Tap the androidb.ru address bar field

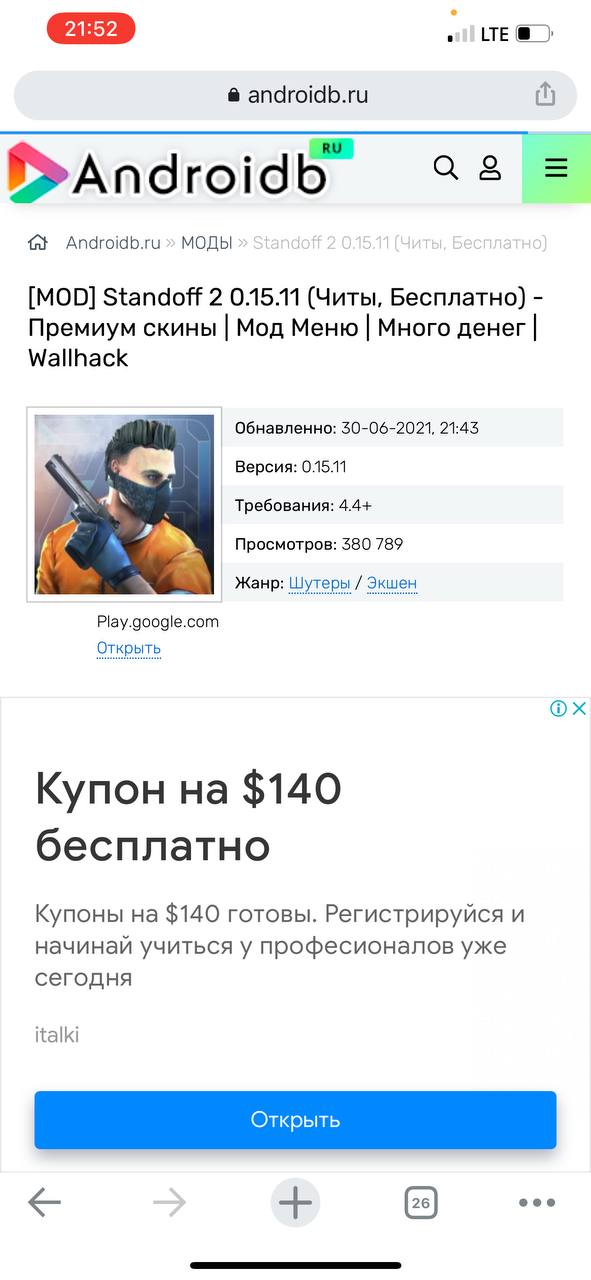point(295,95)
